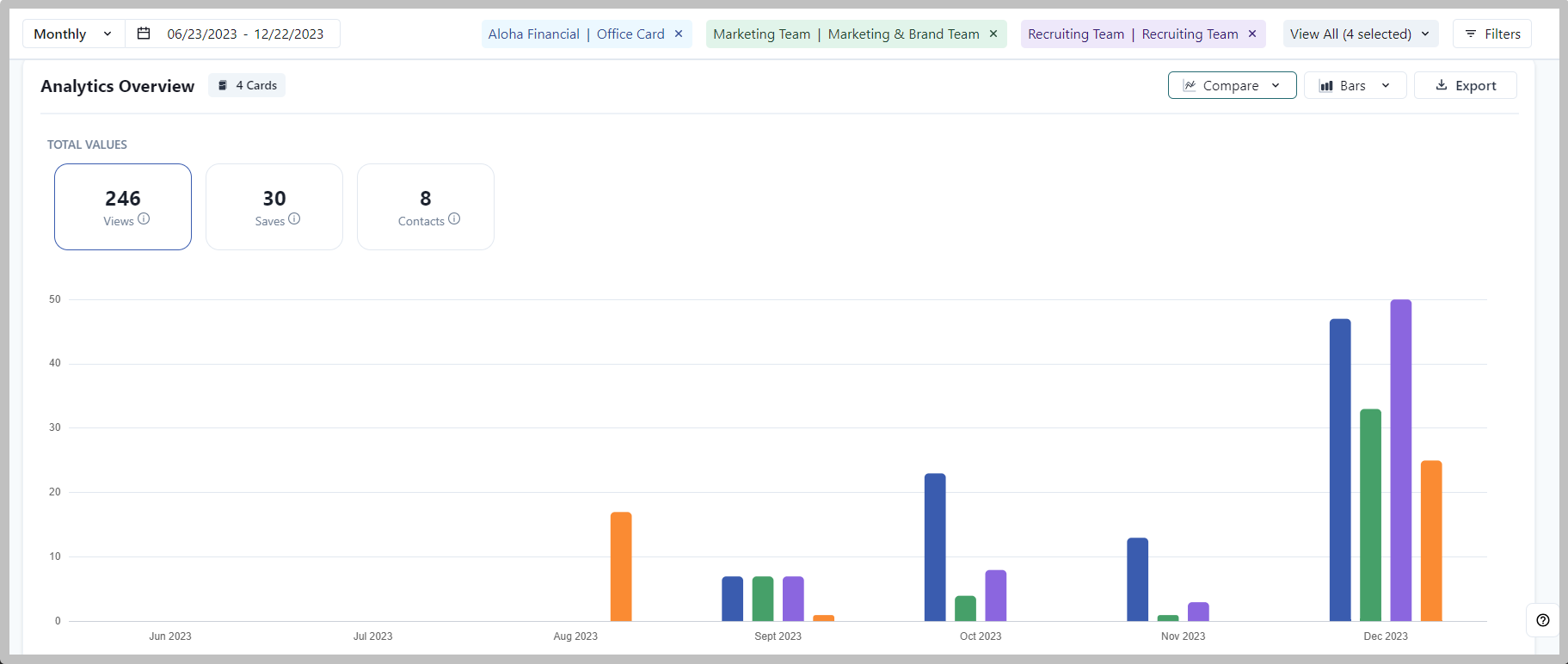Remove the Marketing & Brand Team chip
1568x664 pixels.
(x=993, y=34)
